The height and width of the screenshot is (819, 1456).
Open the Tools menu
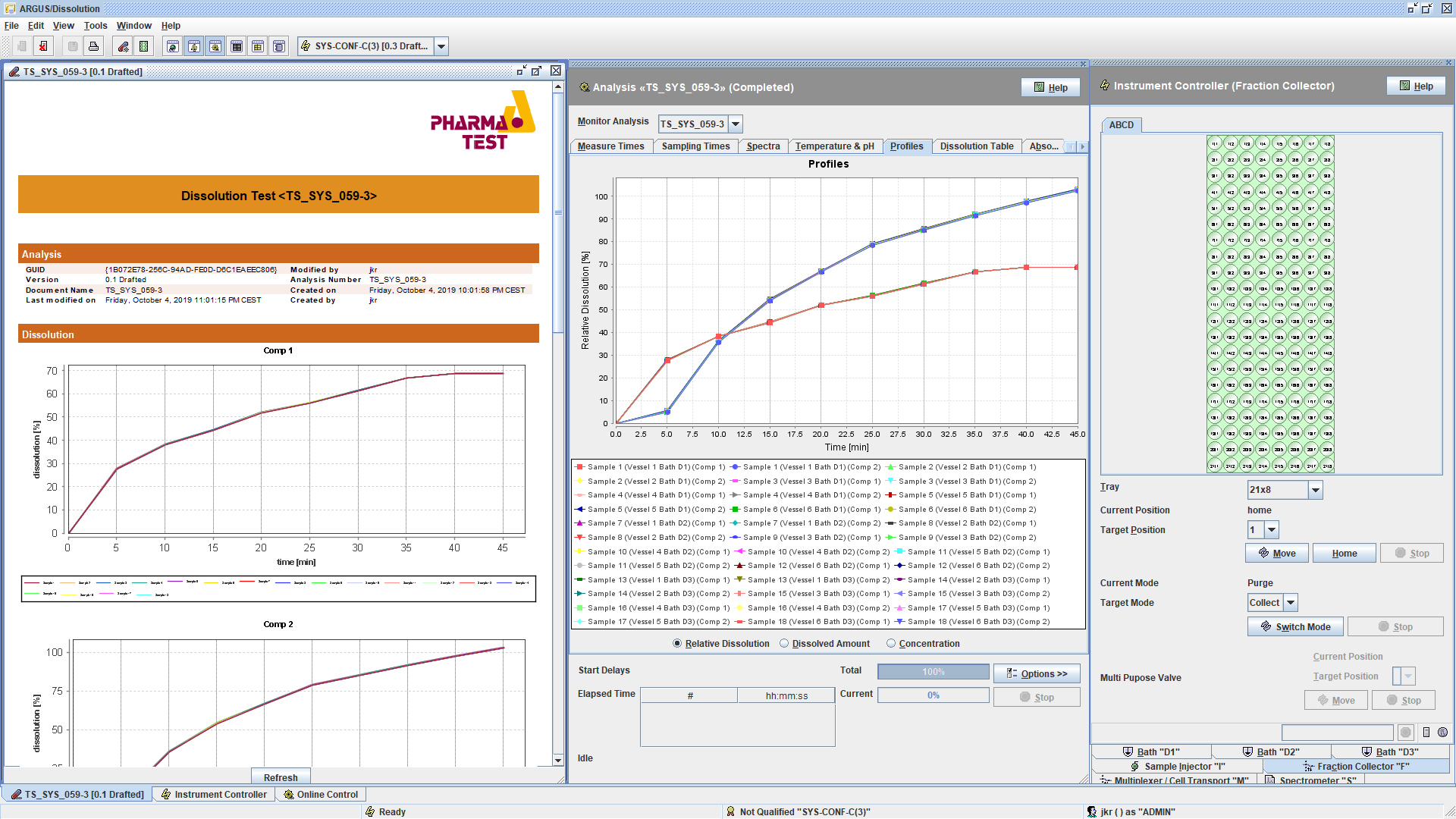pyautogui.click(x=96, y=26)
